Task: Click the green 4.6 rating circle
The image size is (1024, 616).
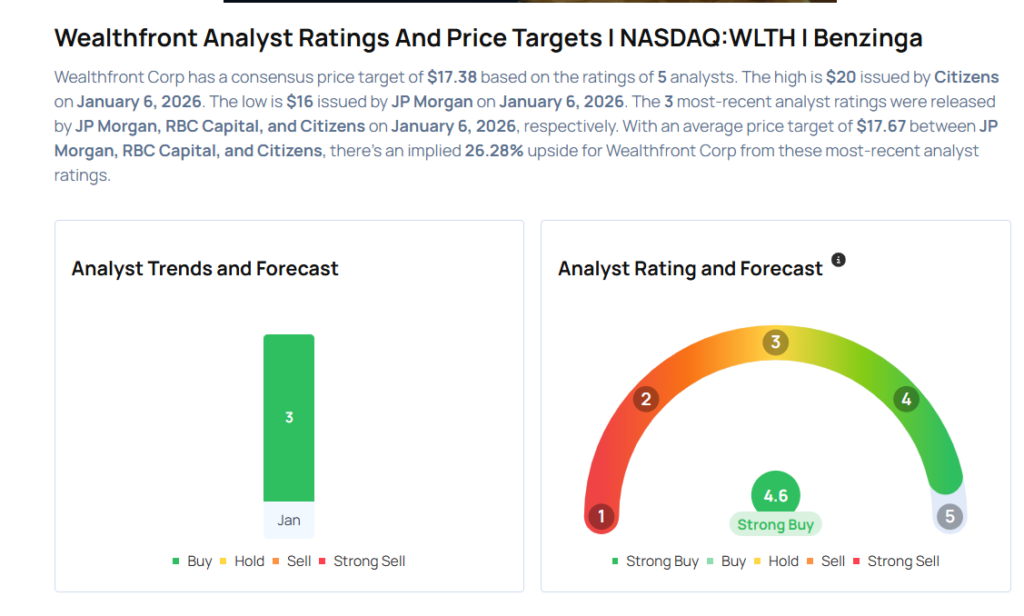Action: pyautogui.click(x=775, y=495)
